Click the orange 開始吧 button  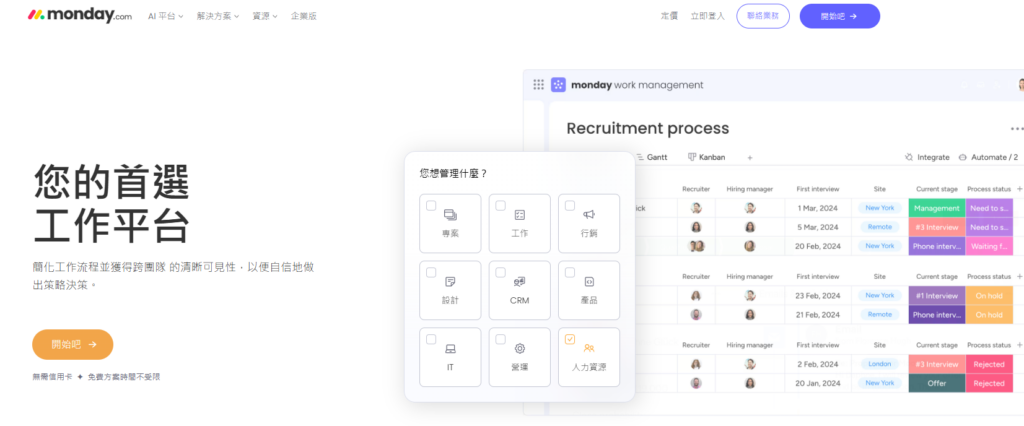[72, 344]
